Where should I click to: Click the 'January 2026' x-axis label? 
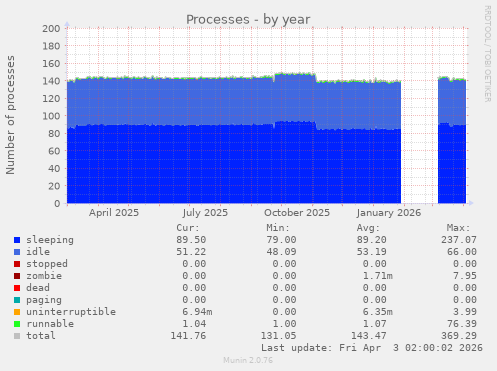click(389, 213)
